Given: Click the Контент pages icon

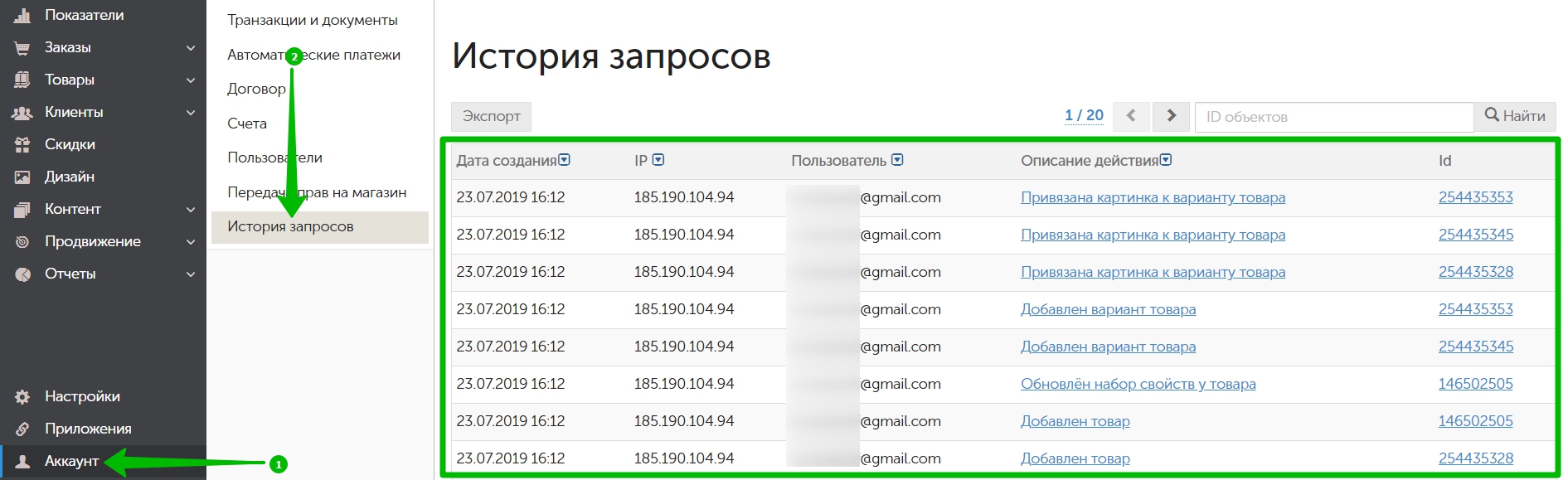Looking at the screenshot, I should [x=22, y=210].
